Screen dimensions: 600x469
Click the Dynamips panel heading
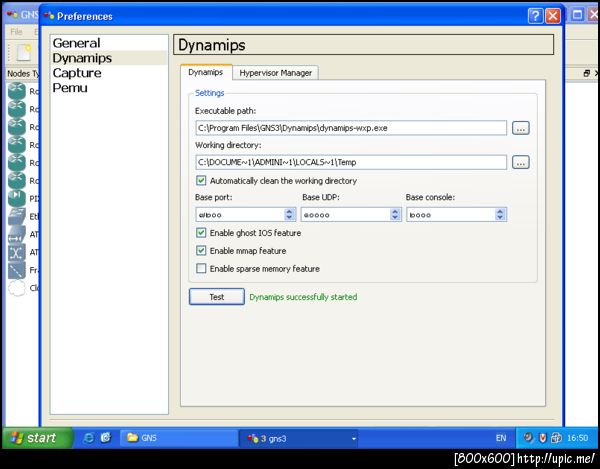(363, 45)
